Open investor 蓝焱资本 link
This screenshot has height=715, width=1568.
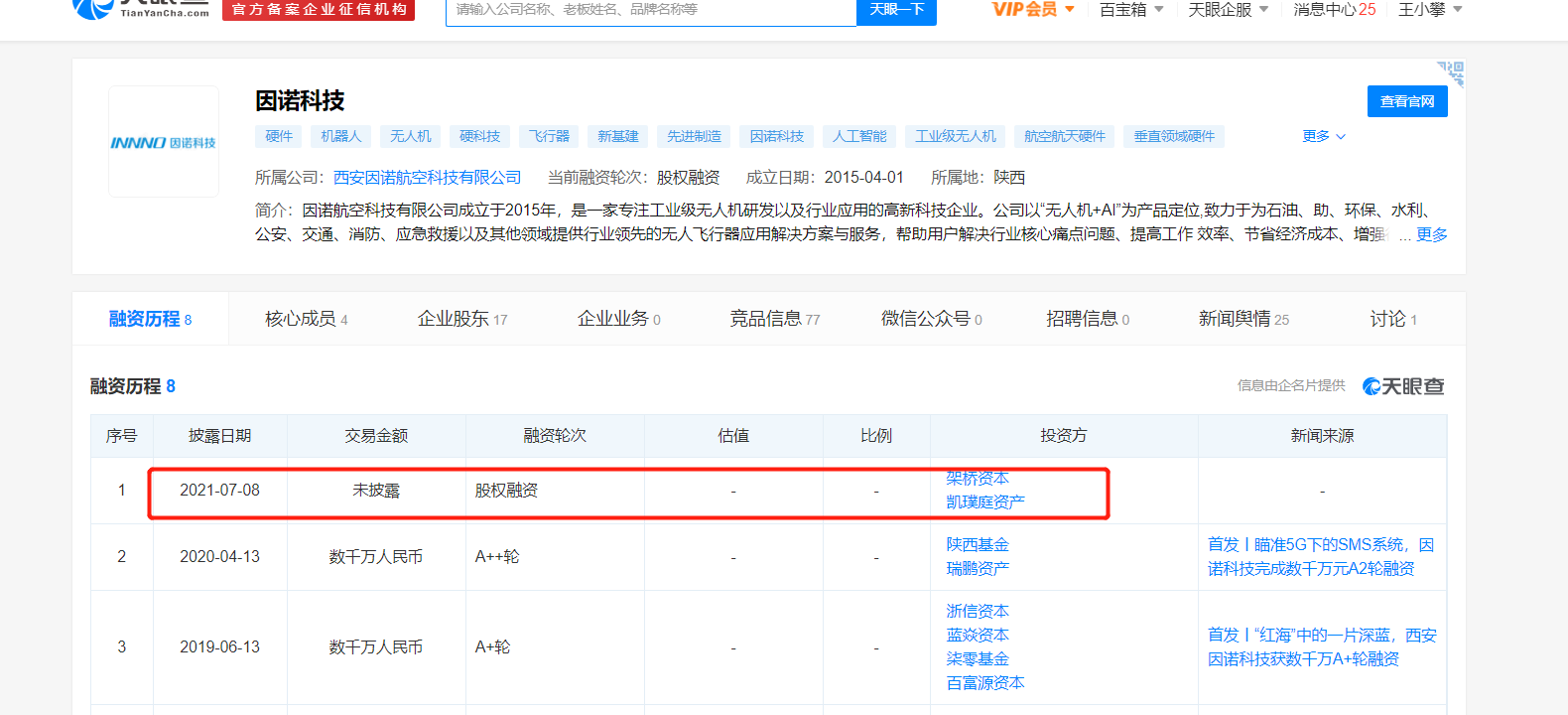click(x=978, y=635)
